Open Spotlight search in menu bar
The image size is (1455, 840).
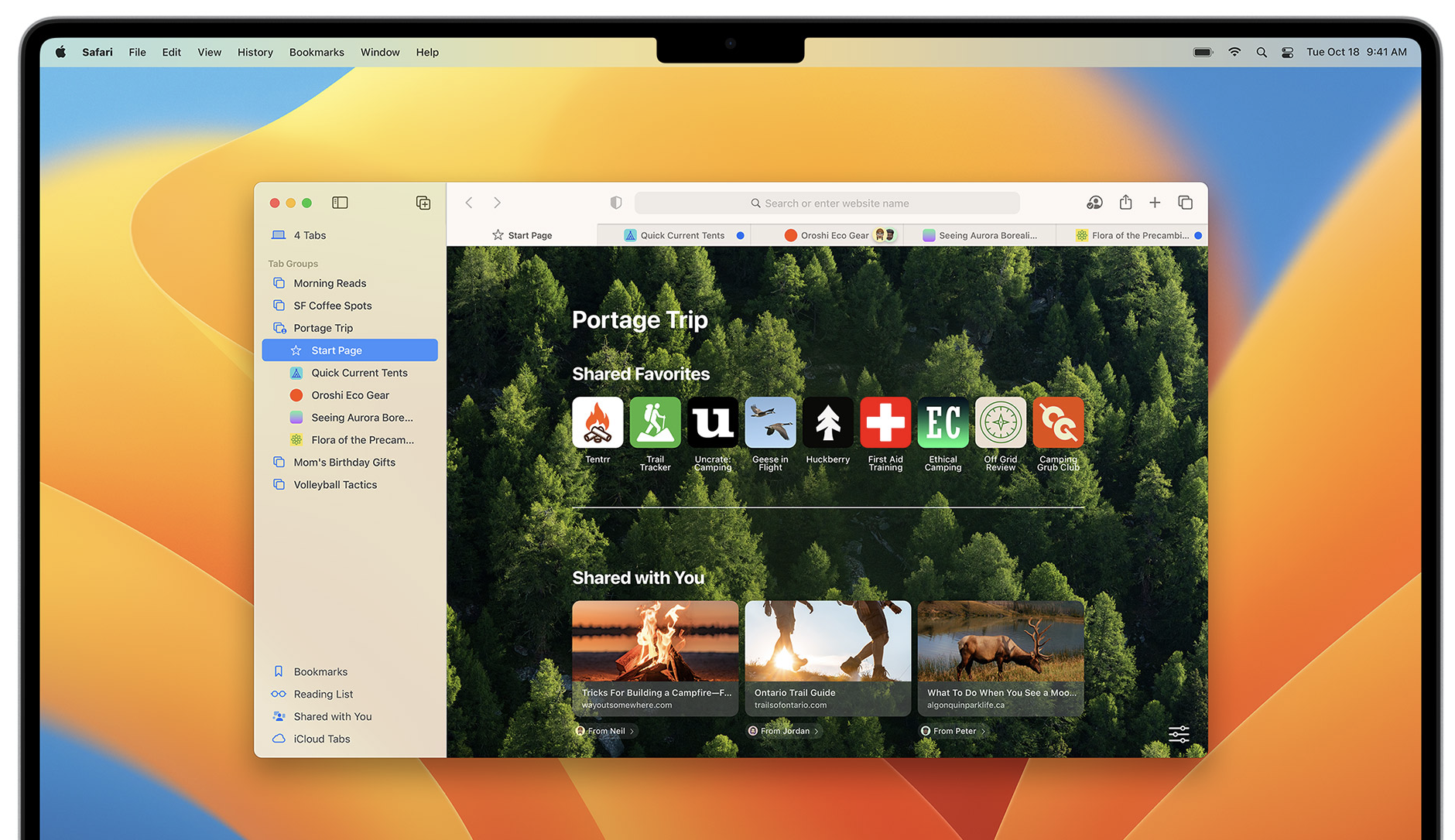(1262, 53)
